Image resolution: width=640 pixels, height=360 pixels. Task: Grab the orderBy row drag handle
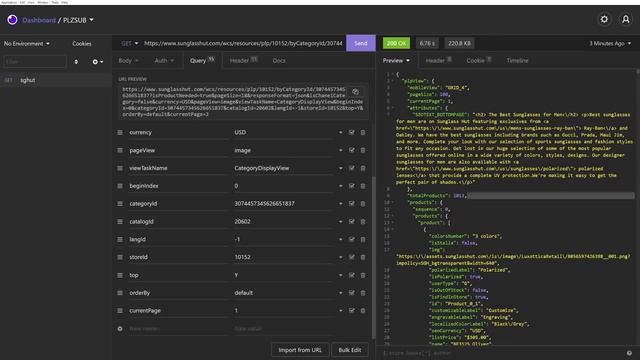120,293
